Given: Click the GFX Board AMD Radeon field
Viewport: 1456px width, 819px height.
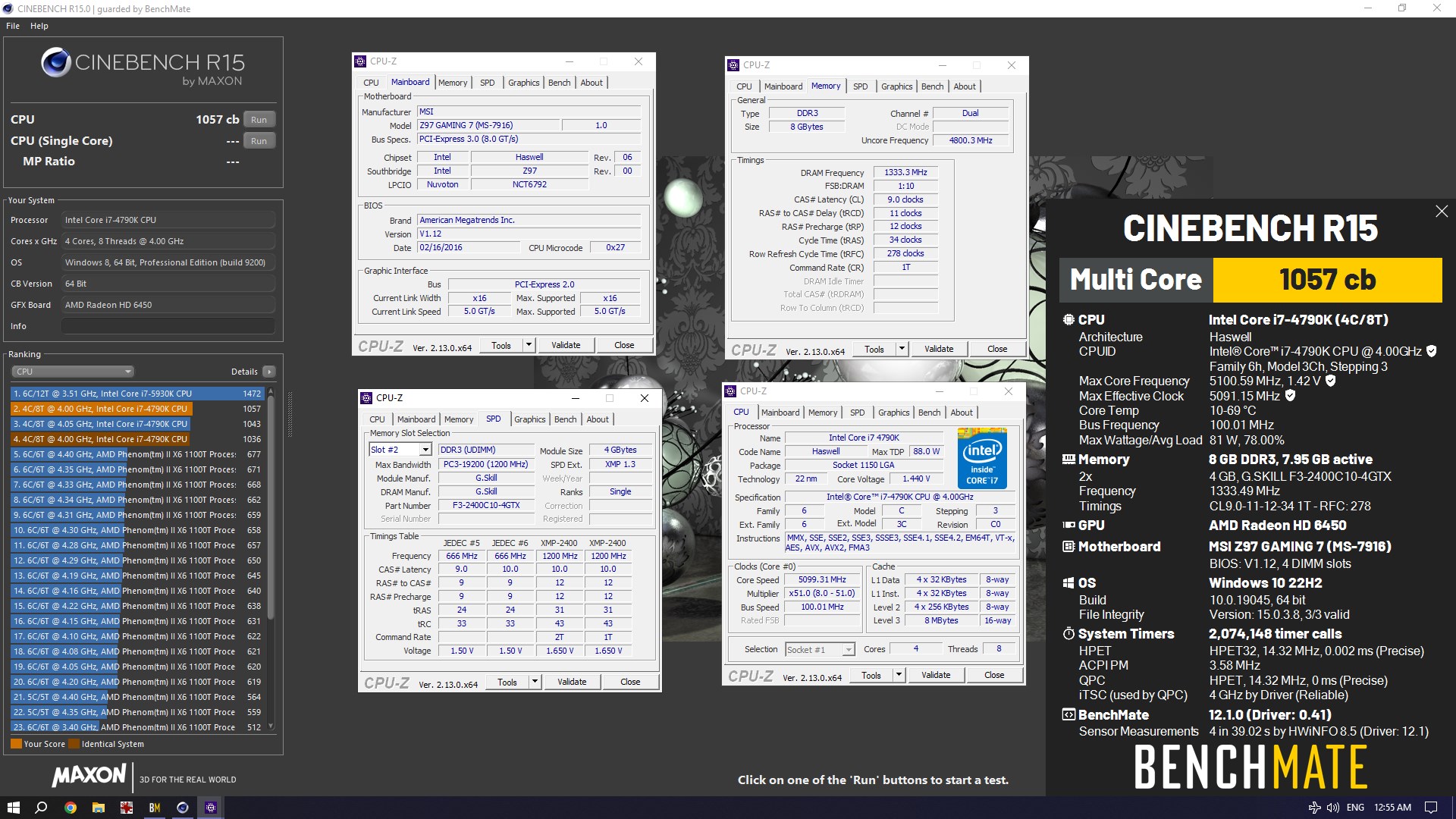Looking at the screenshot, I should coord(168,305).
